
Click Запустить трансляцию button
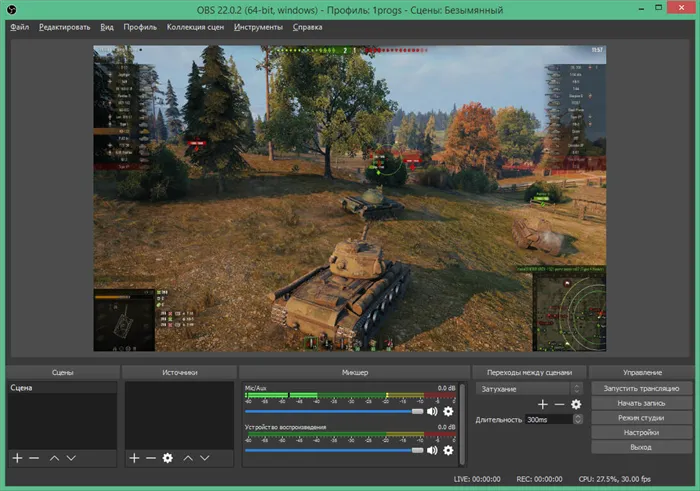642,388
